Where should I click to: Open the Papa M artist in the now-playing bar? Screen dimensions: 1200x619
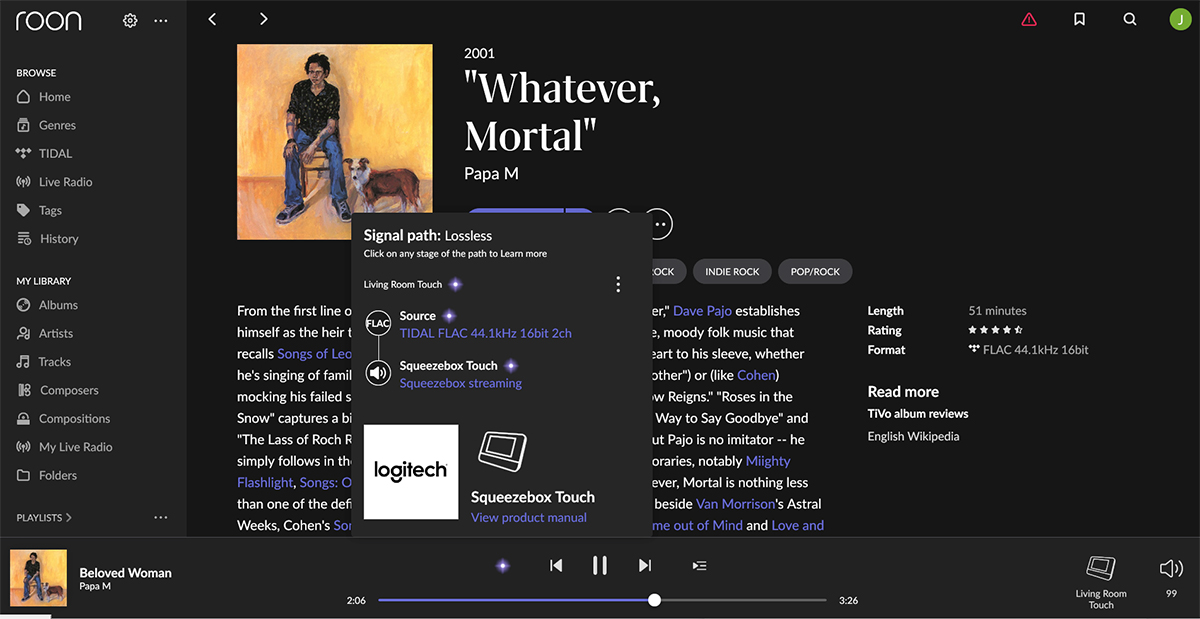[97, 586]
